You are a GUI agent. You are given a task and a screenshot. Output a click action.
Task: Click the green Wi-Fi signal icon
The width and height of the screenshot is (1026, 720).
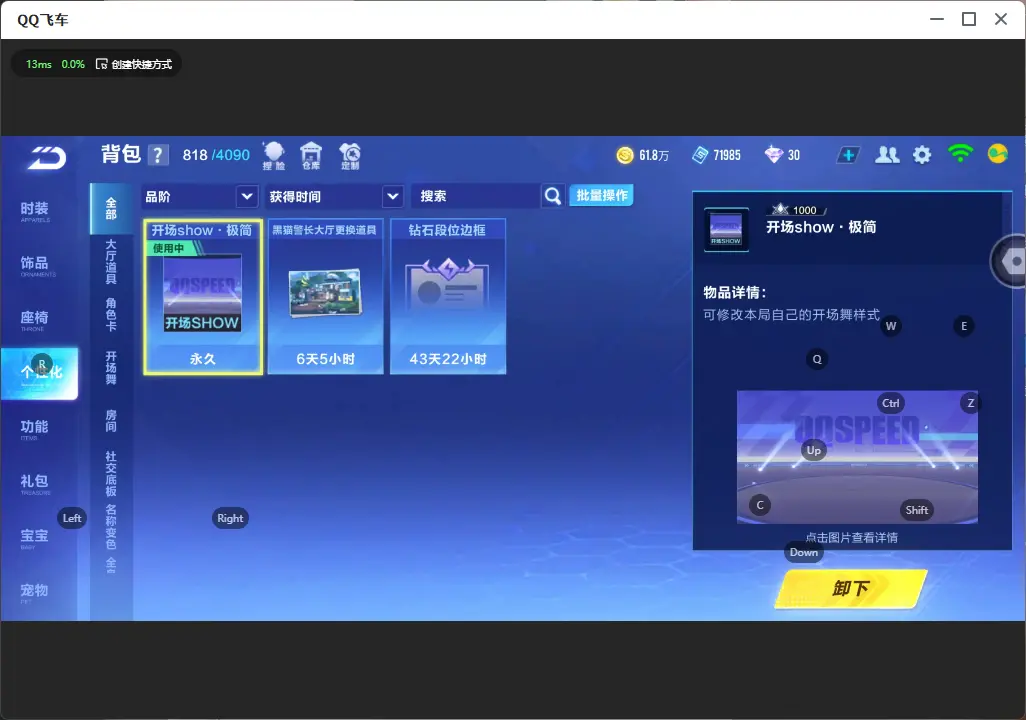pos(960,154)
